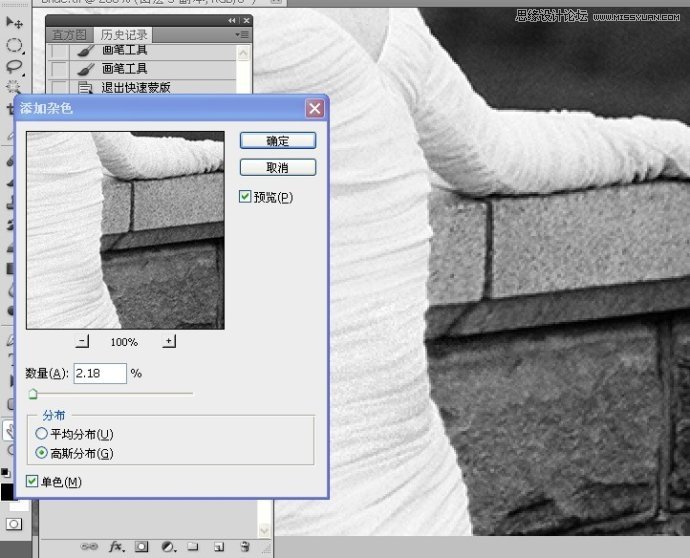The image size is (690, 558).
Task: Select the Elliptical Marquee tool
Action: coord(14,45)
